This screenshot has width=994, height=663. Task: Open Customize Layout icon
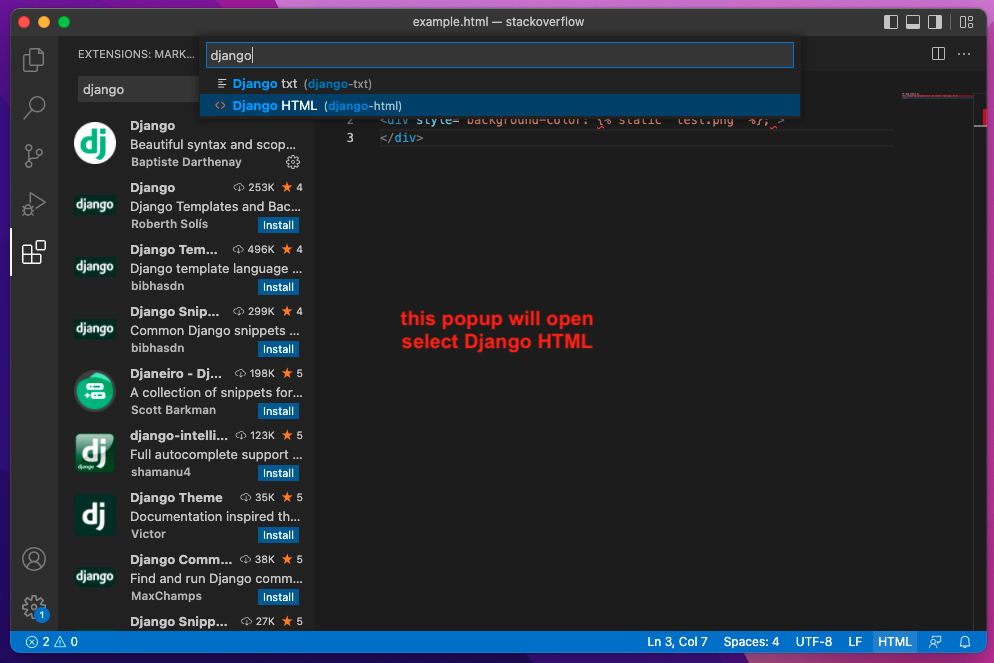tap(966, 22)
